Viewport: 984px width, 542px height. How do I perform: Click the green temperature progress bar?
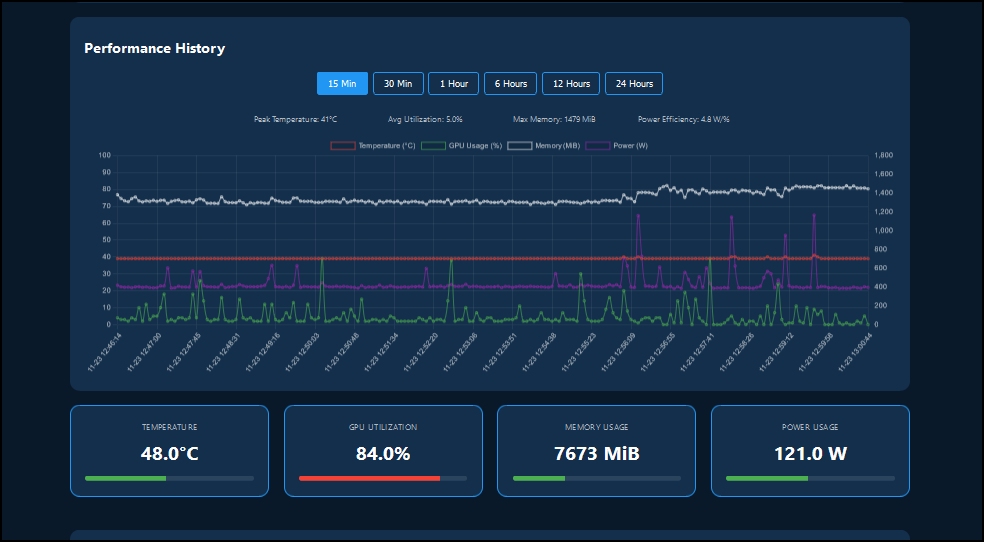[126, 478]
